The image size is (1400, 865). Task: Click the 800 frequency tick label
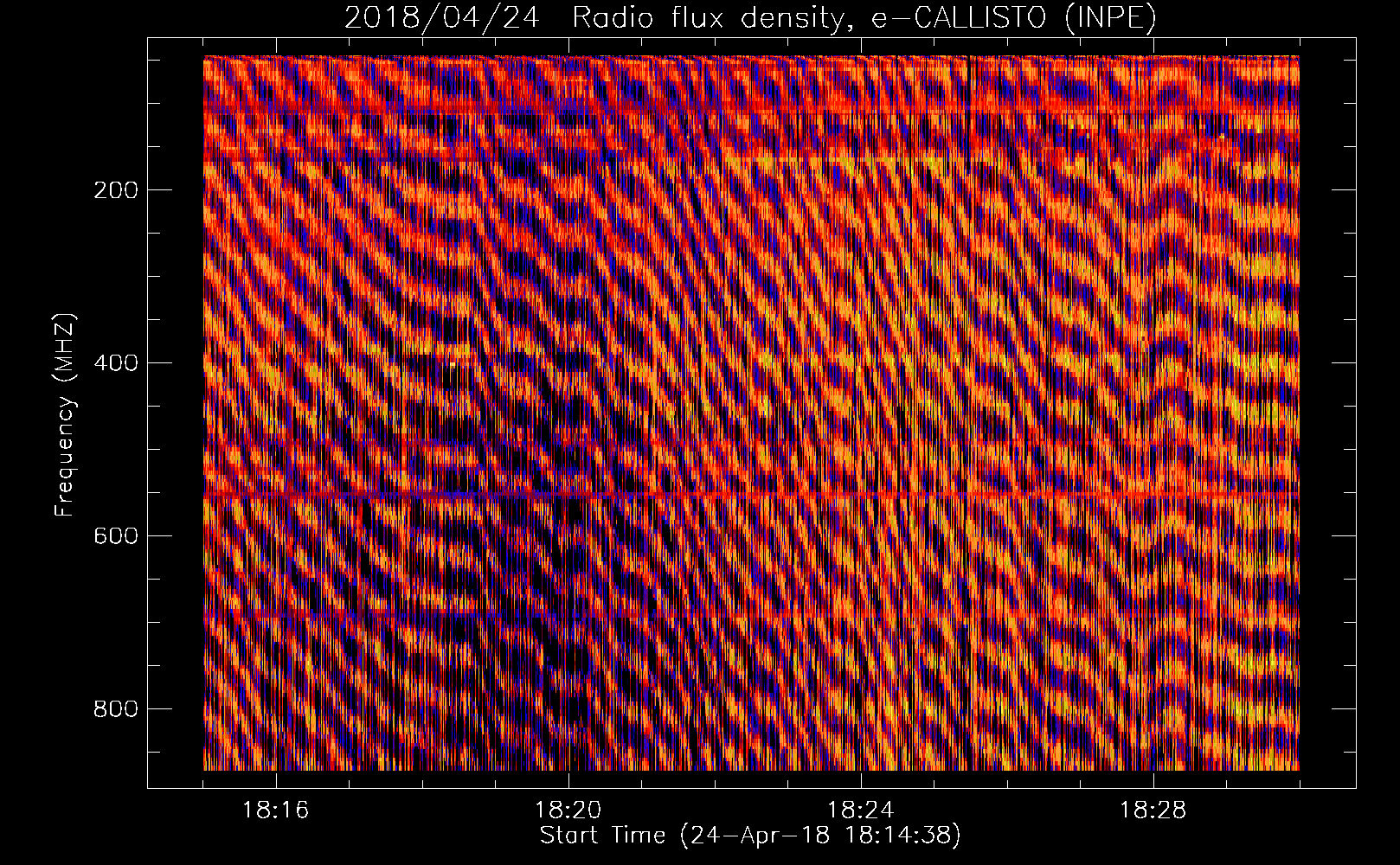pyautogui.click(x=116, y=709)
